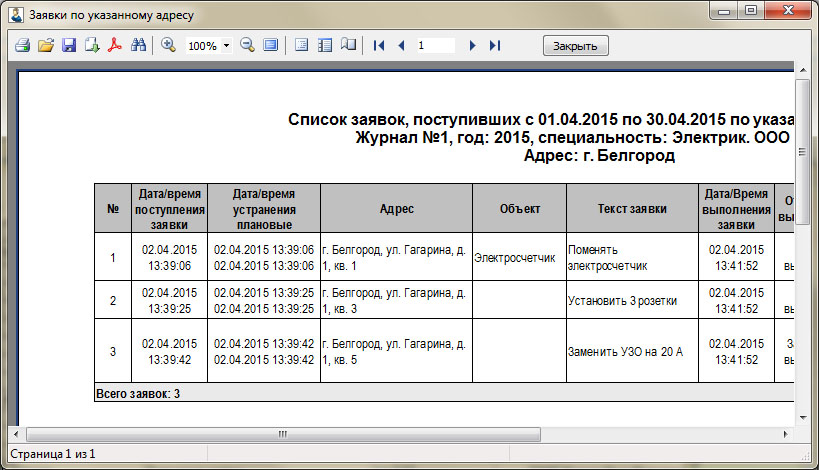Click the Текст заявки column header
The height and width of the screenshot is (470, 819).
[x=632, y=208]
